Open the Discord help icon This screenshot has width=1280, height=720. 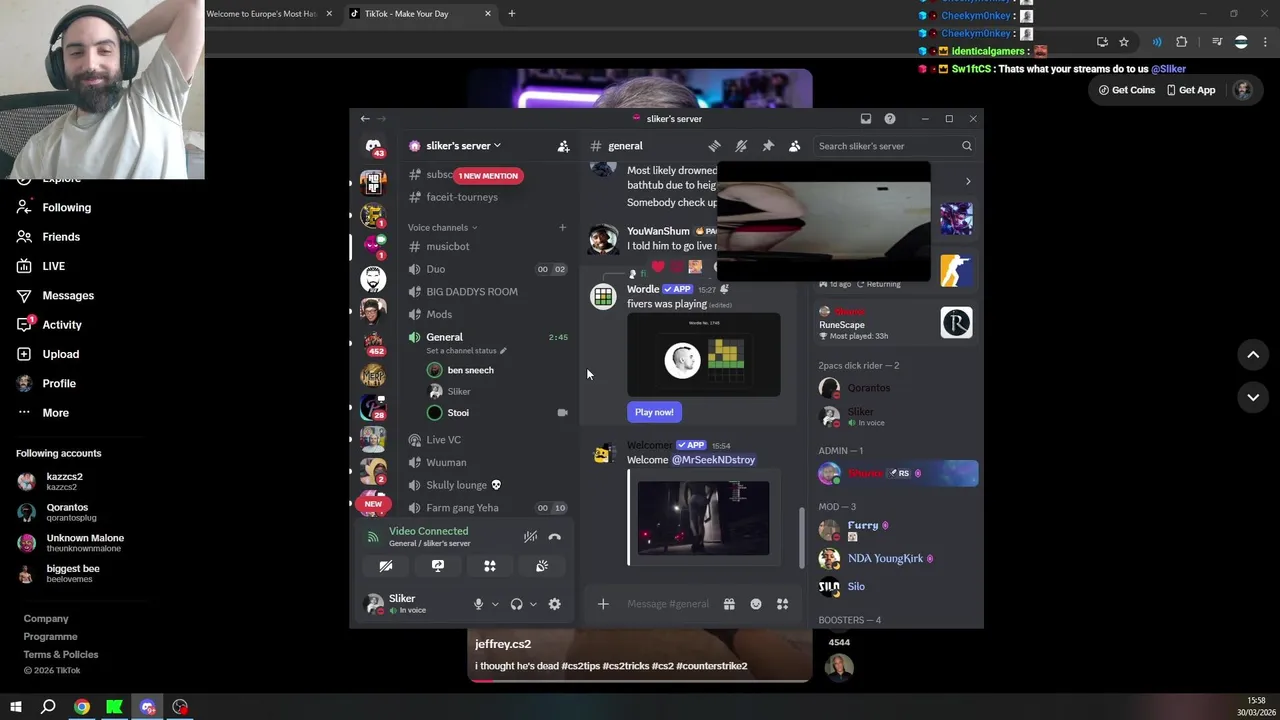890,119
